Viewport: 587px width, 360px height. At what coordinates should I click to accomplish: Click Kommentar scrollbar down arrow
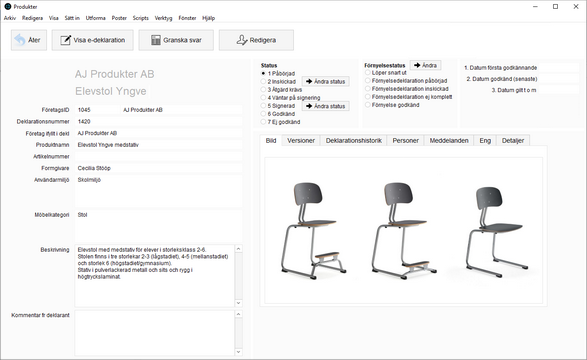[x=238, y=351]
